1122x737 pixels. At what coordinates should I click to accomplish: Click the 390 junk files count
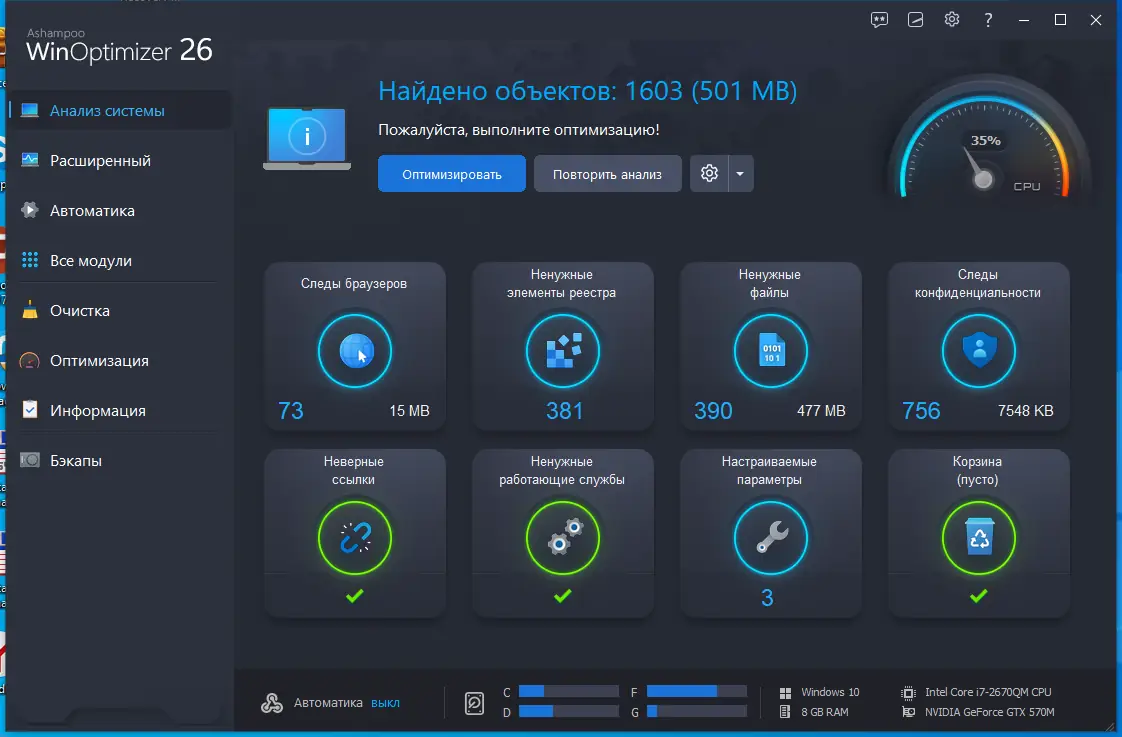coord(713,411)
